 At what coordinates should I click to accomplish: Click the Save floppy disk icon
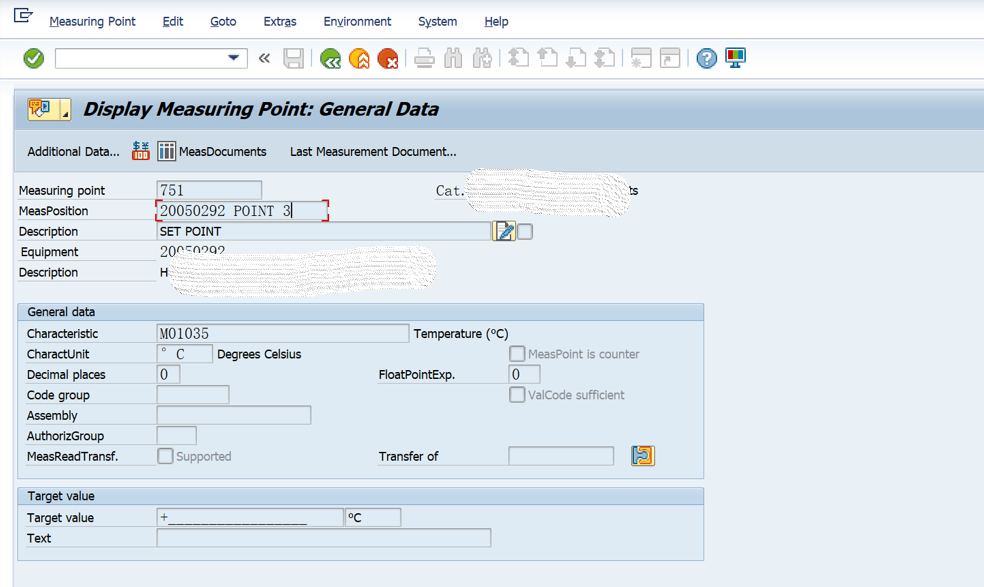[x=294, y=58]
